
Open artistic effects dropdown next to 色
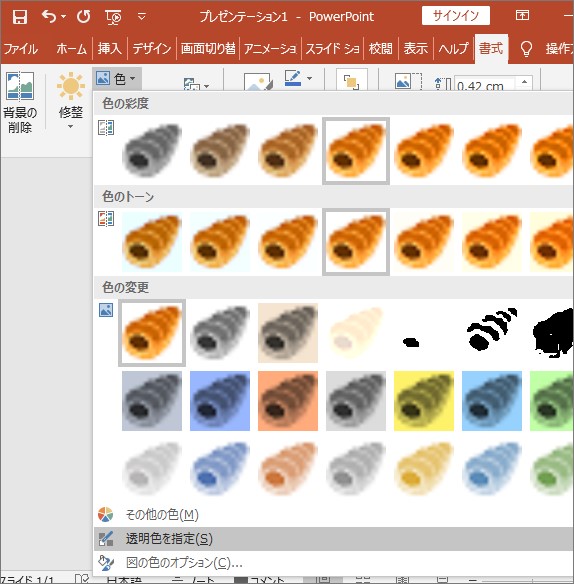point(196,84)
